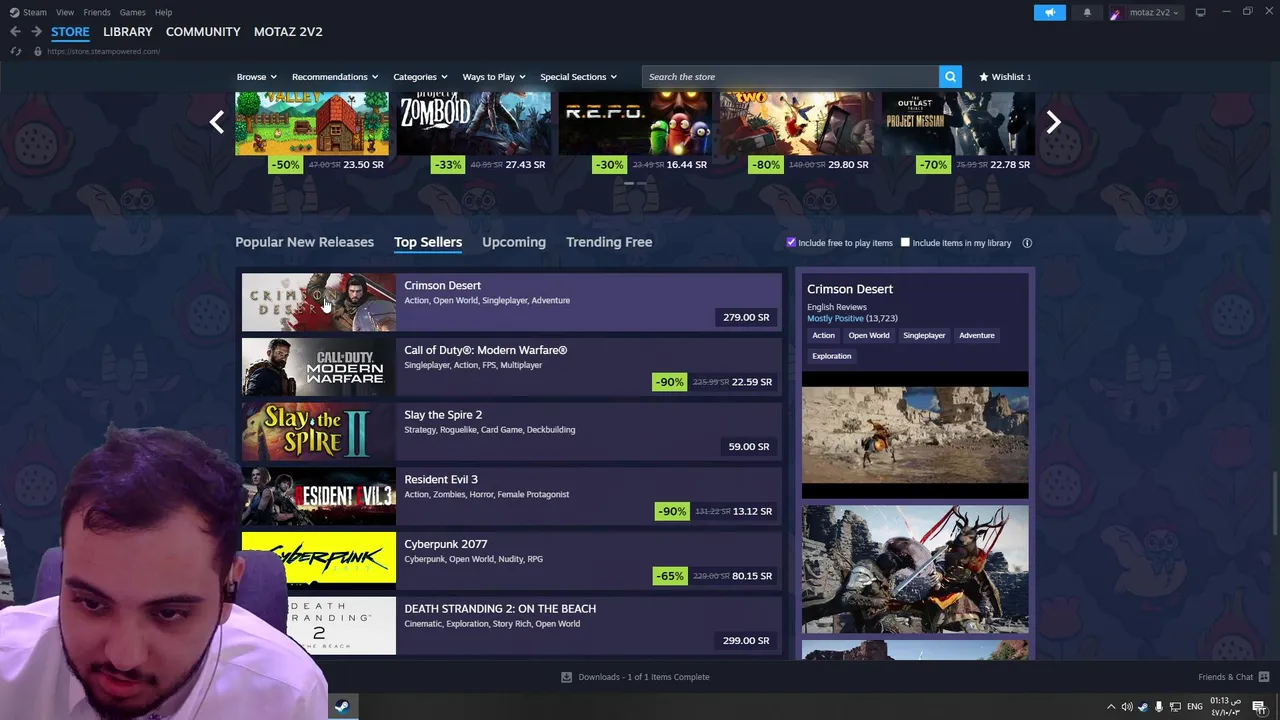The image size is (1280, 720).
Task: Go forward with the right arrow
Action: [36, 32]
